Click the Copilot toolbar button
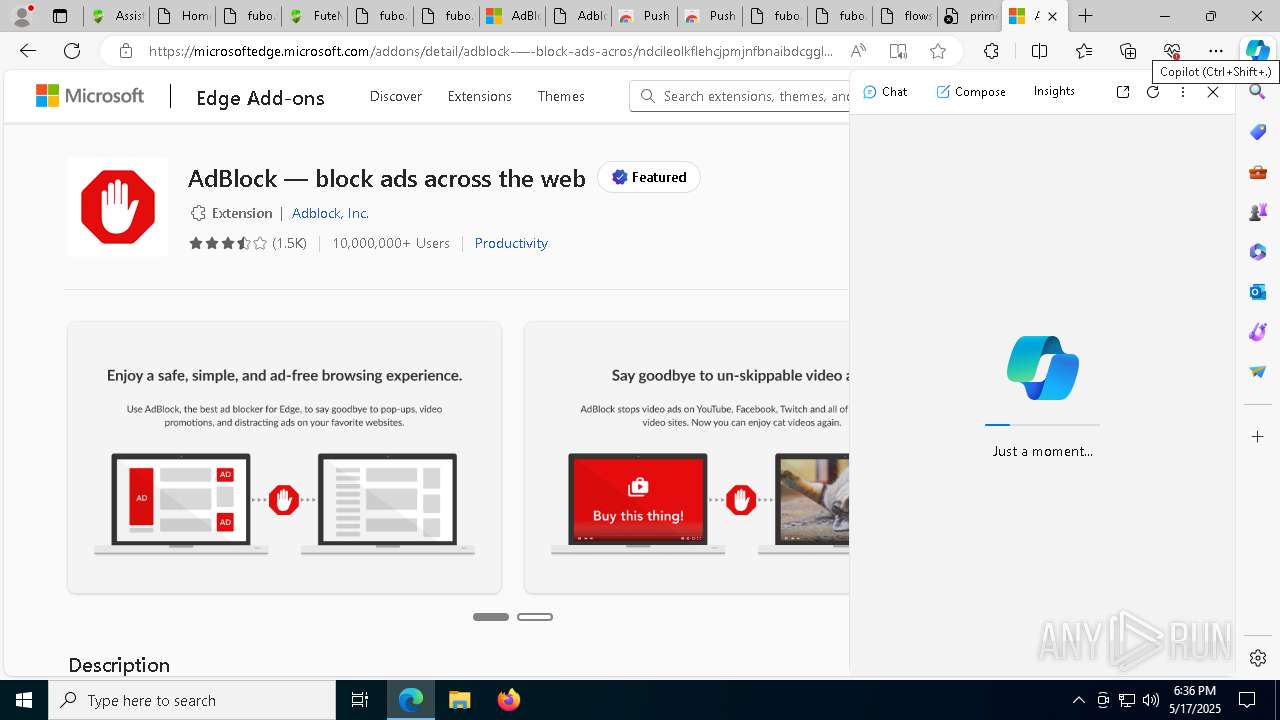The image size is (1280, 720). point(1257,51)
